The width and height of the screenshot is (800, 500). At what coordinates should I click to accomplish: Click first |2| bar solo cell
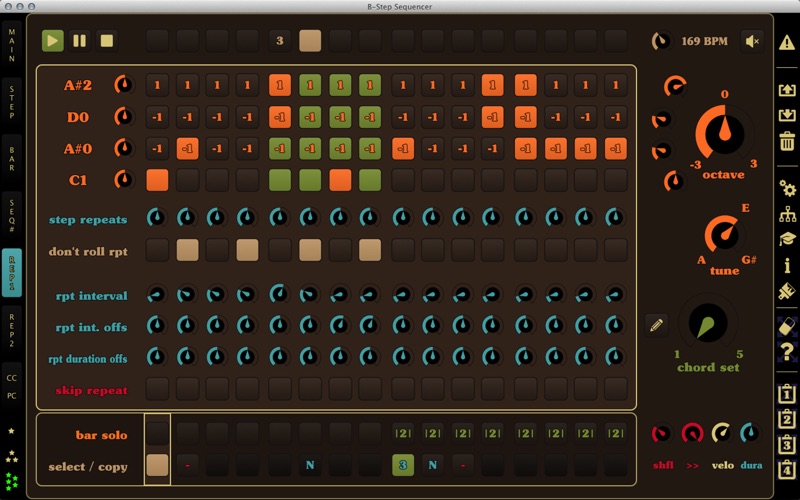coord(403,434)
